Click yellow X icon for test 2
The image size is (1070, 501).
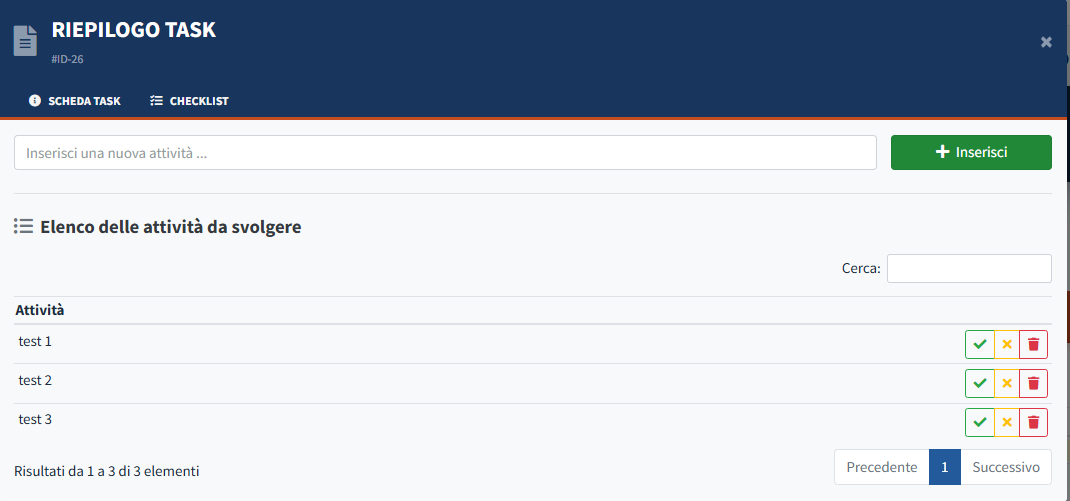tap(1007, 383)
